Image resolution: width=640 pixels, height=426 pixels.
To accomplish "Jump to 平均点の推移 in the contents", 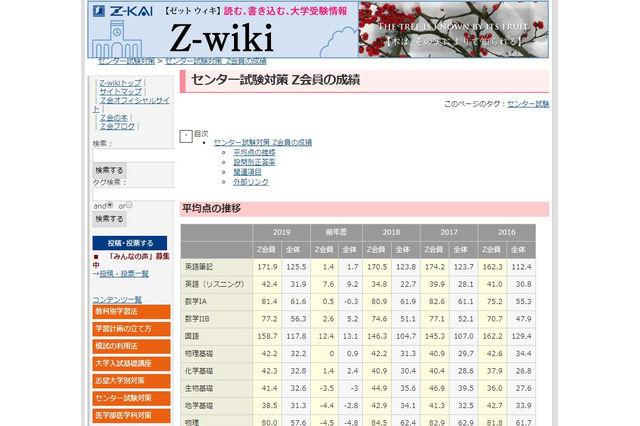I will tap(254, 152).
